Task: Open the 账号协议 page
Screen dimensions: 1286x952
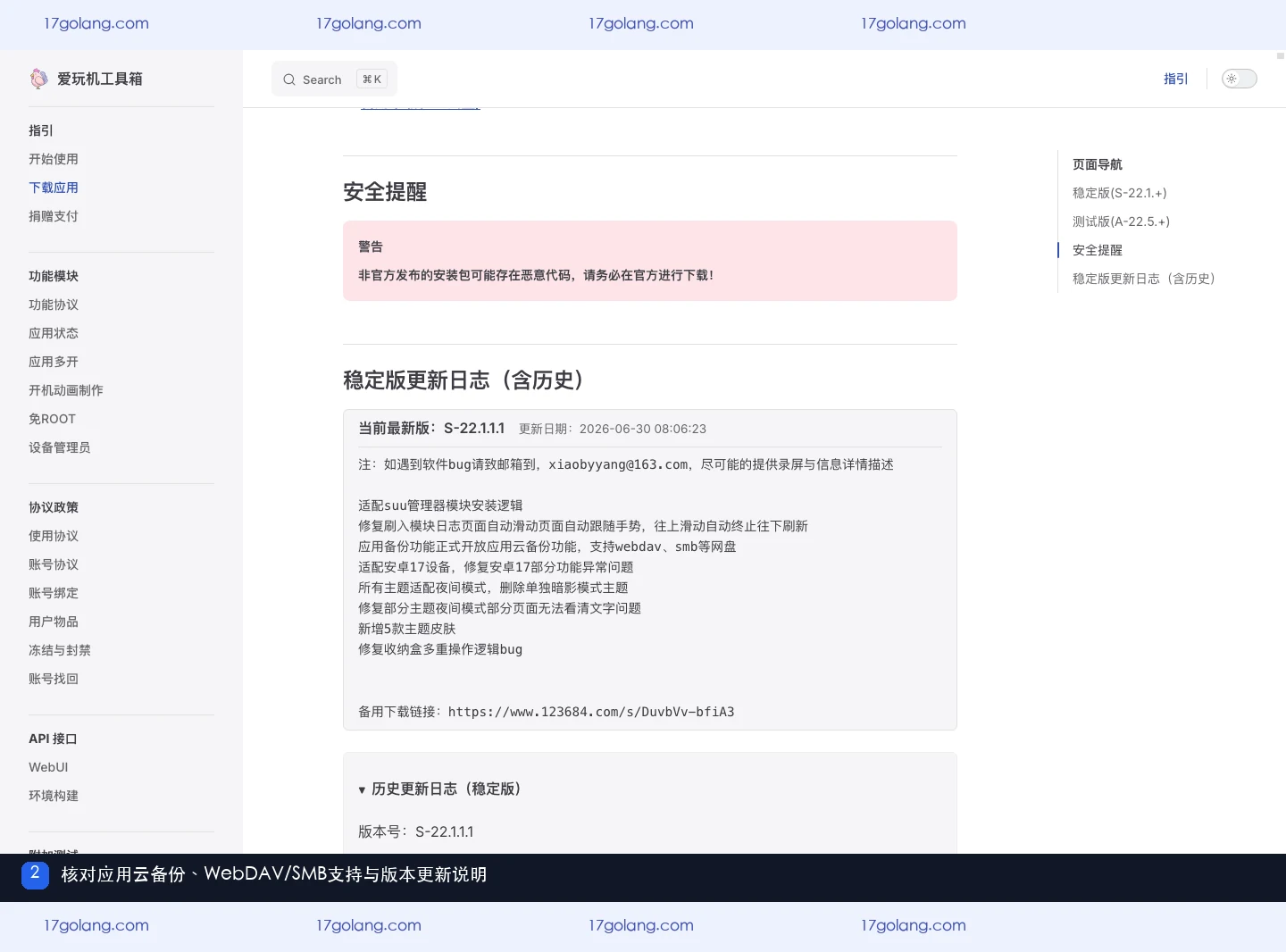Action: [54, 564]
